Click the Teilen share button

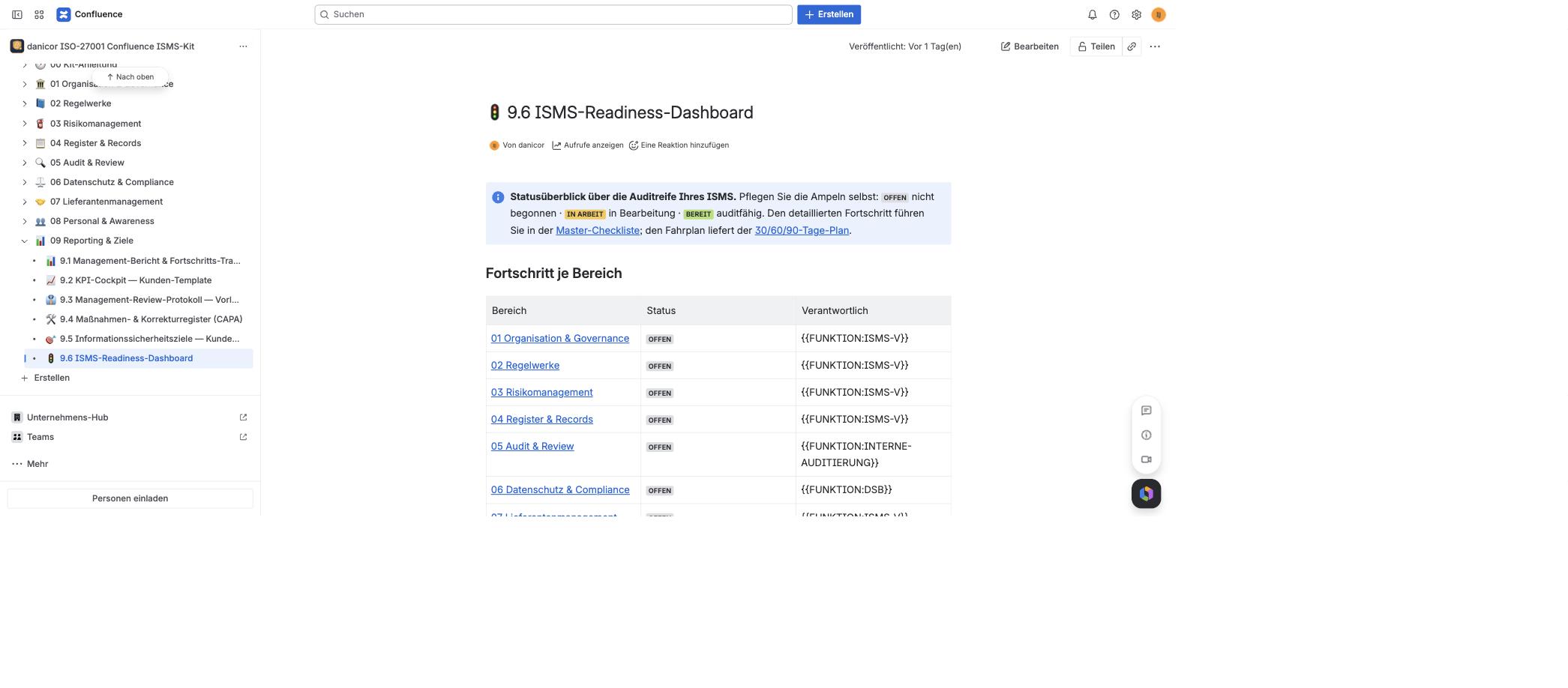coord(1096,46)
